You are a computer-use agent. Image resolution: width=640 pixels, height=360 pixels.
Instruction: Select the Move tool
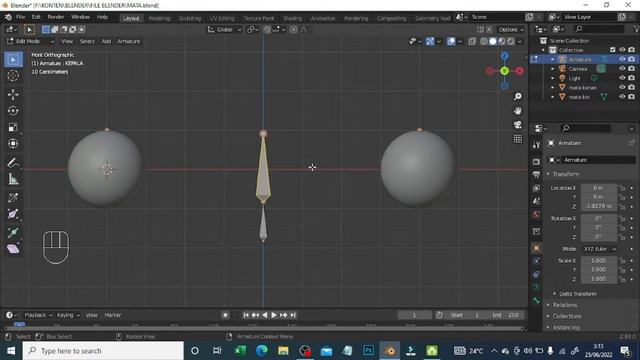13,94
